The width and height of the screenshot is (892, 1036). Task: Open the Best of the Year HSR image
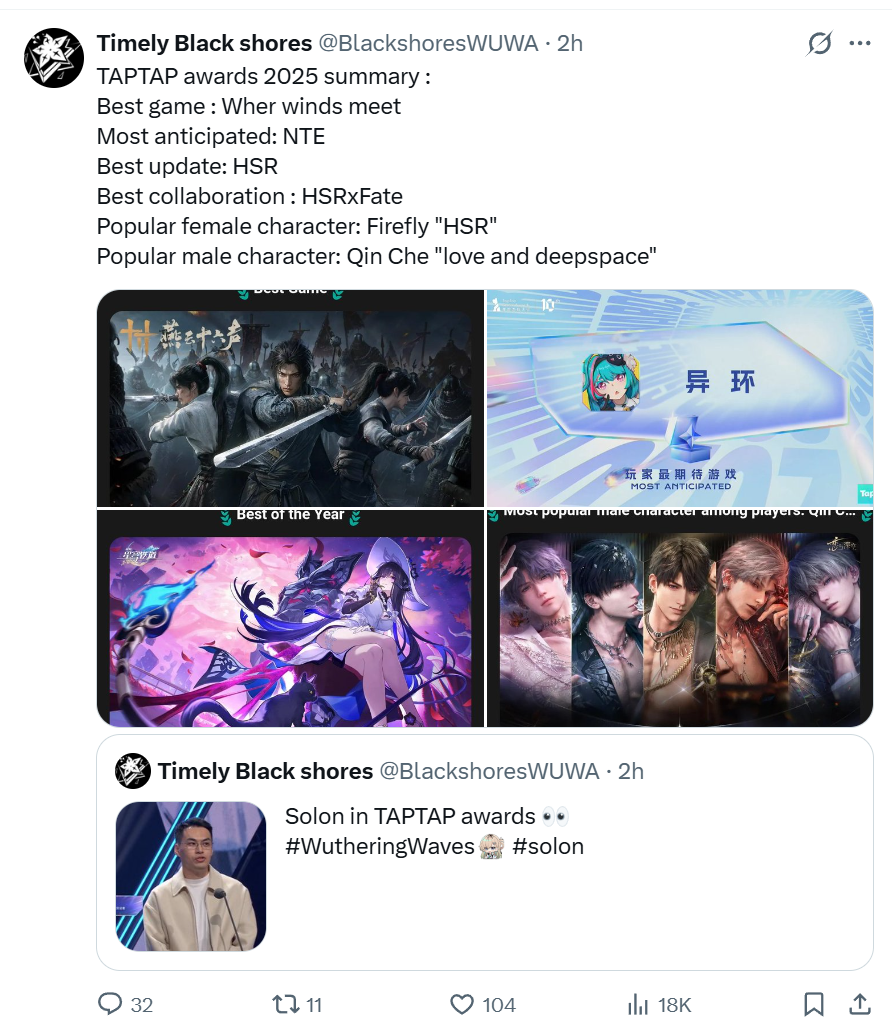tap(290, 618)
